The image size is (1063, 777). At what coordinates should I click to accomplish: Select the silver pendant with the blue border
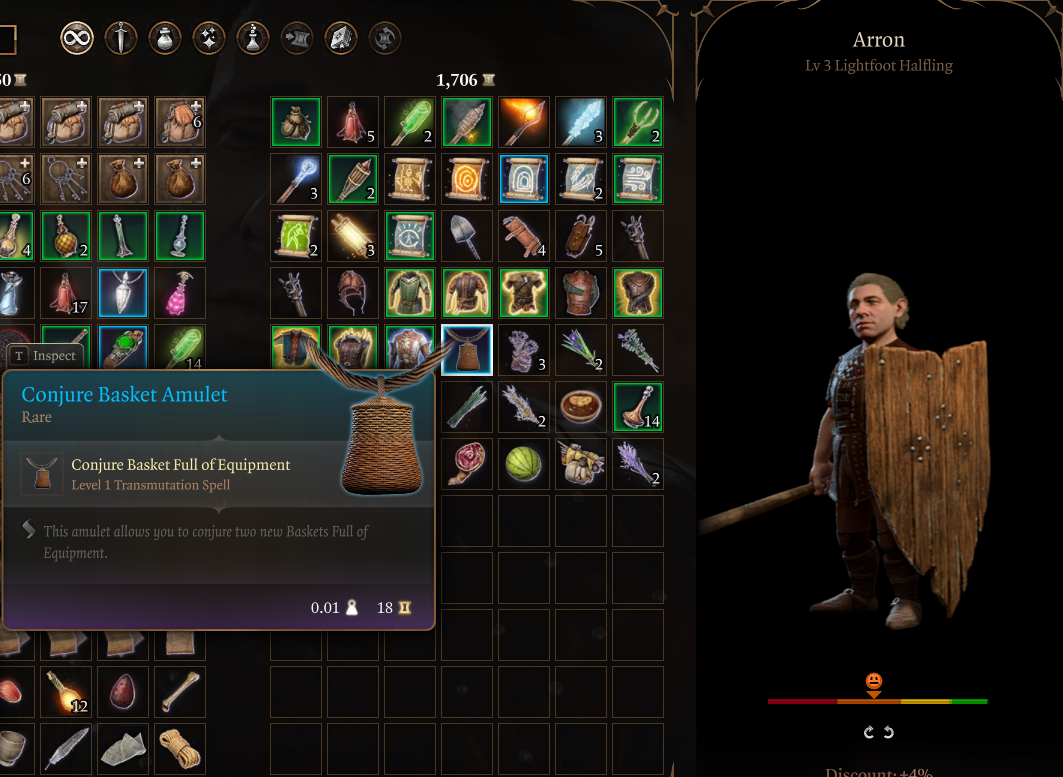point(123,293)
